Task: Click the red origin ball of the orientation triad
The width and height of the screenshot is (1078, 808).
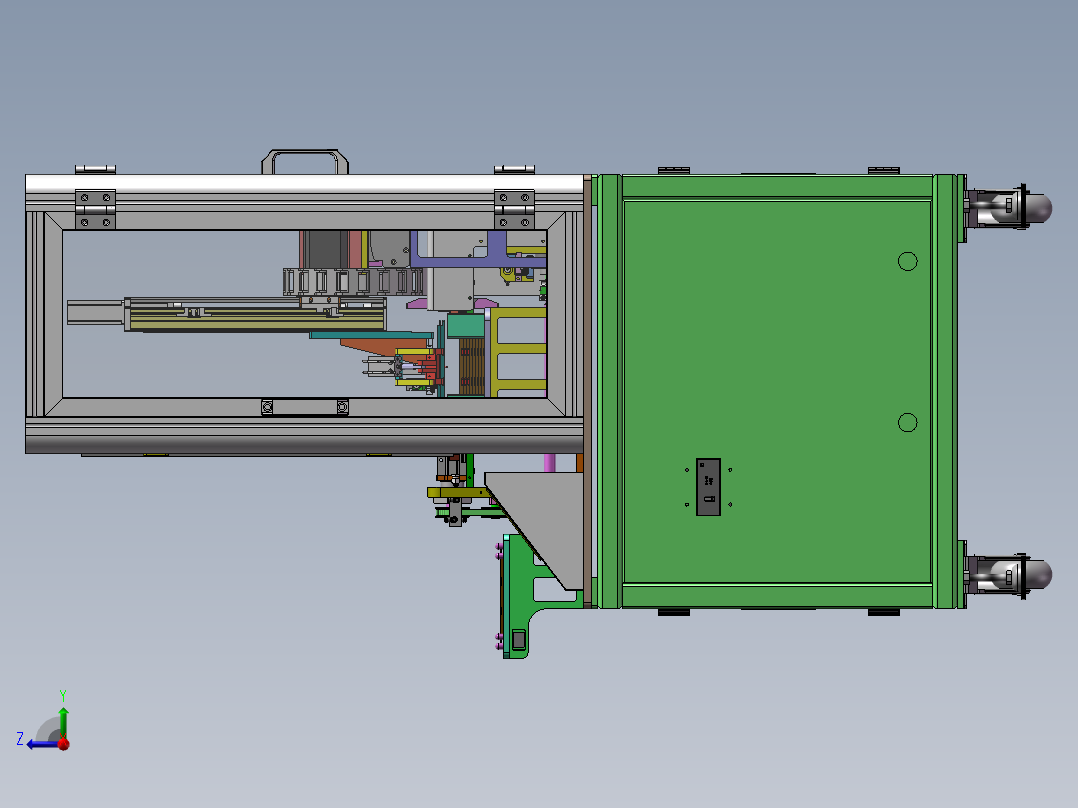Action: point(64,744)
